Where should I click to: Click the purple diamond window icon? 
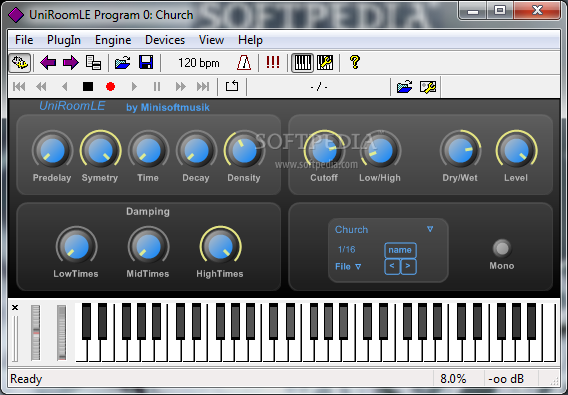tap(16, 15)
